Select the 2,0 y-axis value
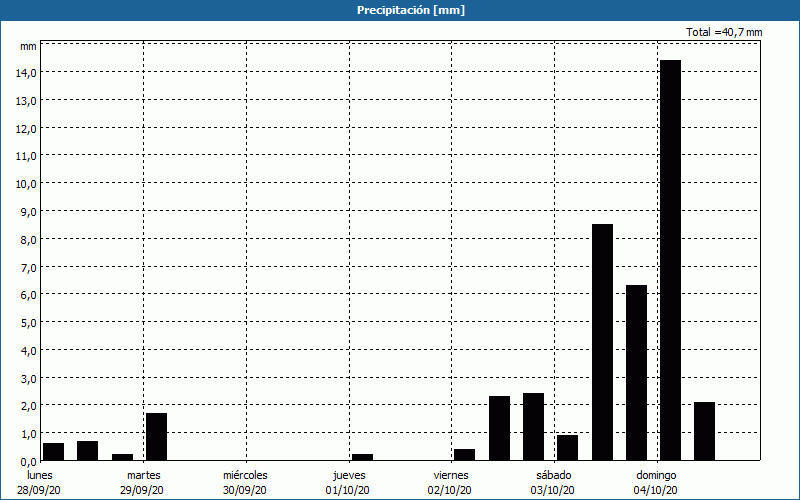 coord(28,407)
